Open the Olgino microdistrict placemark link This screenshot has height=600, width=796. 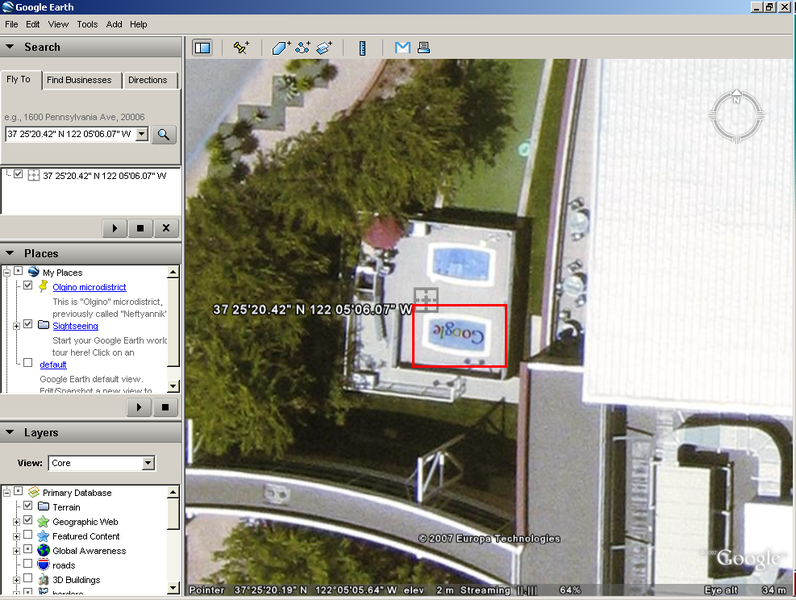(89, 287)
